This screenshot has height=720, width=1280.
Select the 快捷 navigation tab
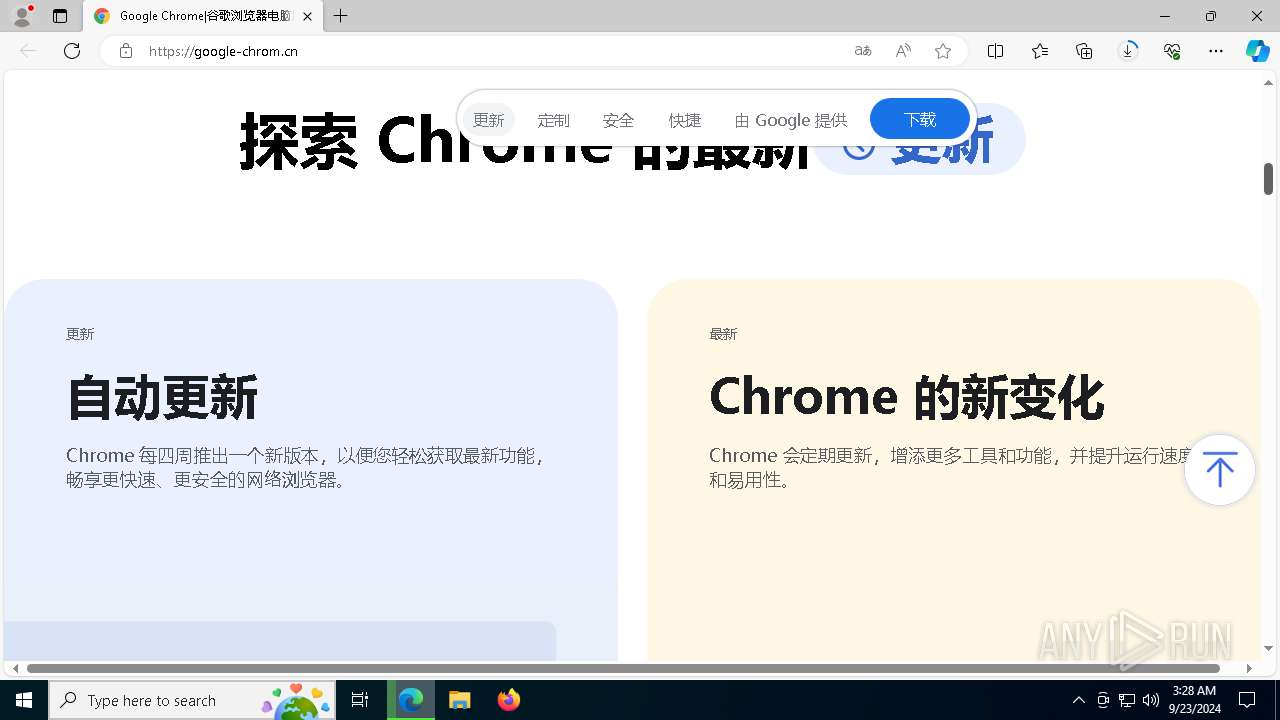click(685, 120)
